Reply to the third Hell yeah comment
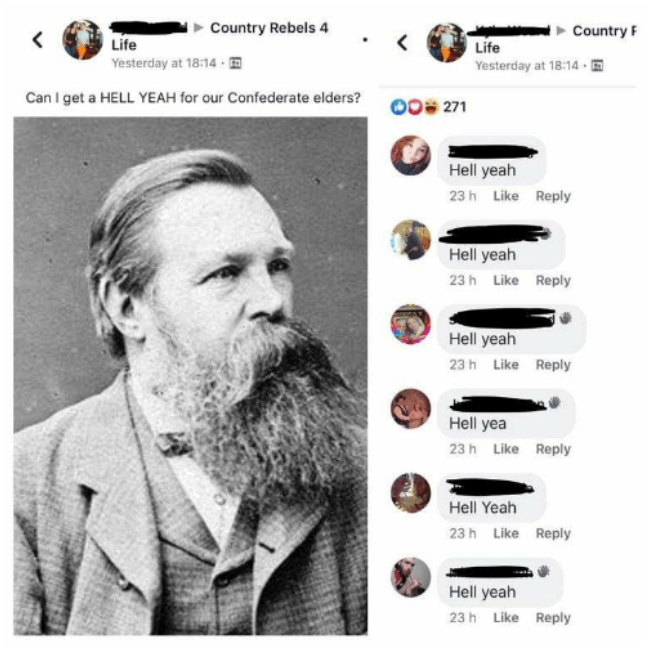The image size is (648, 664). coord(553,365)
